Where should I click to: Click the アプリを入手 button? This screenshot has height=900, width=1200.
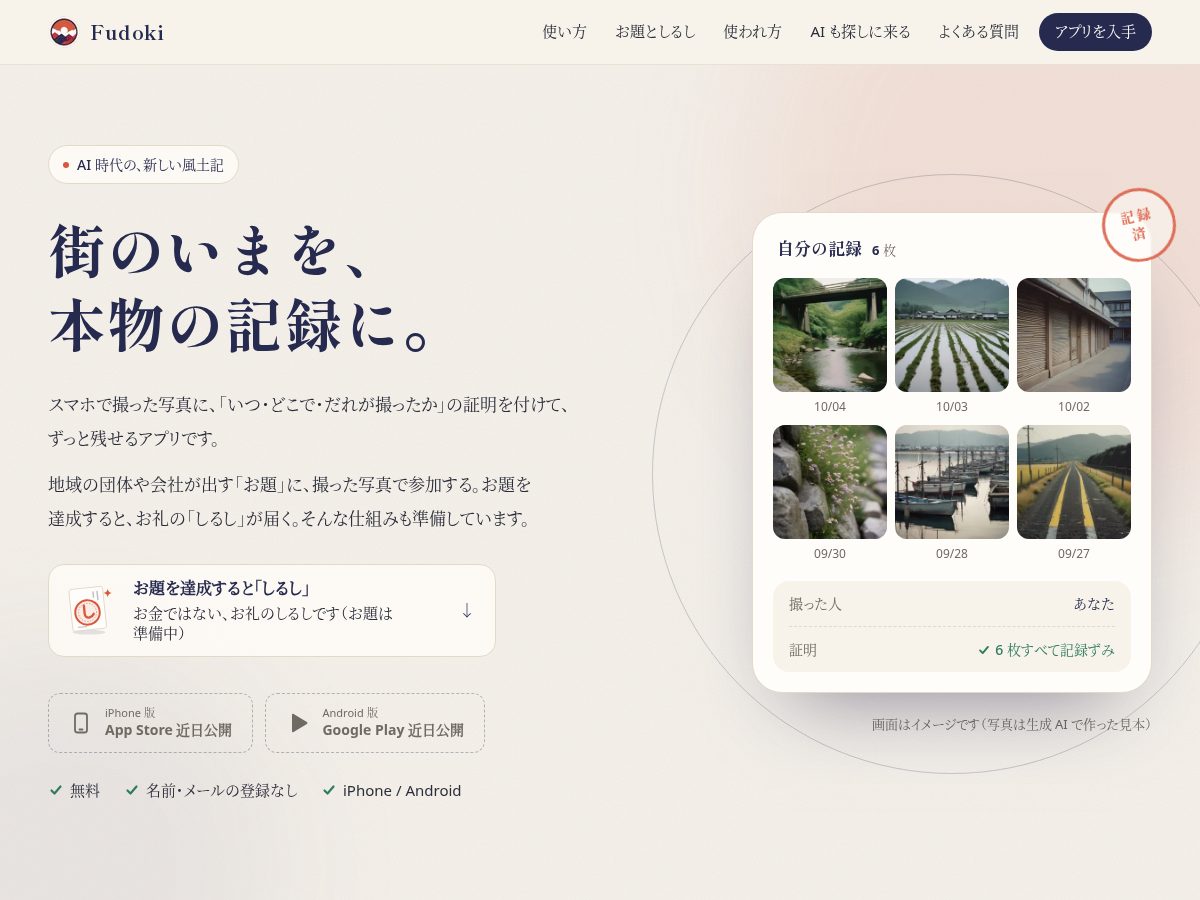[1095, 32]
